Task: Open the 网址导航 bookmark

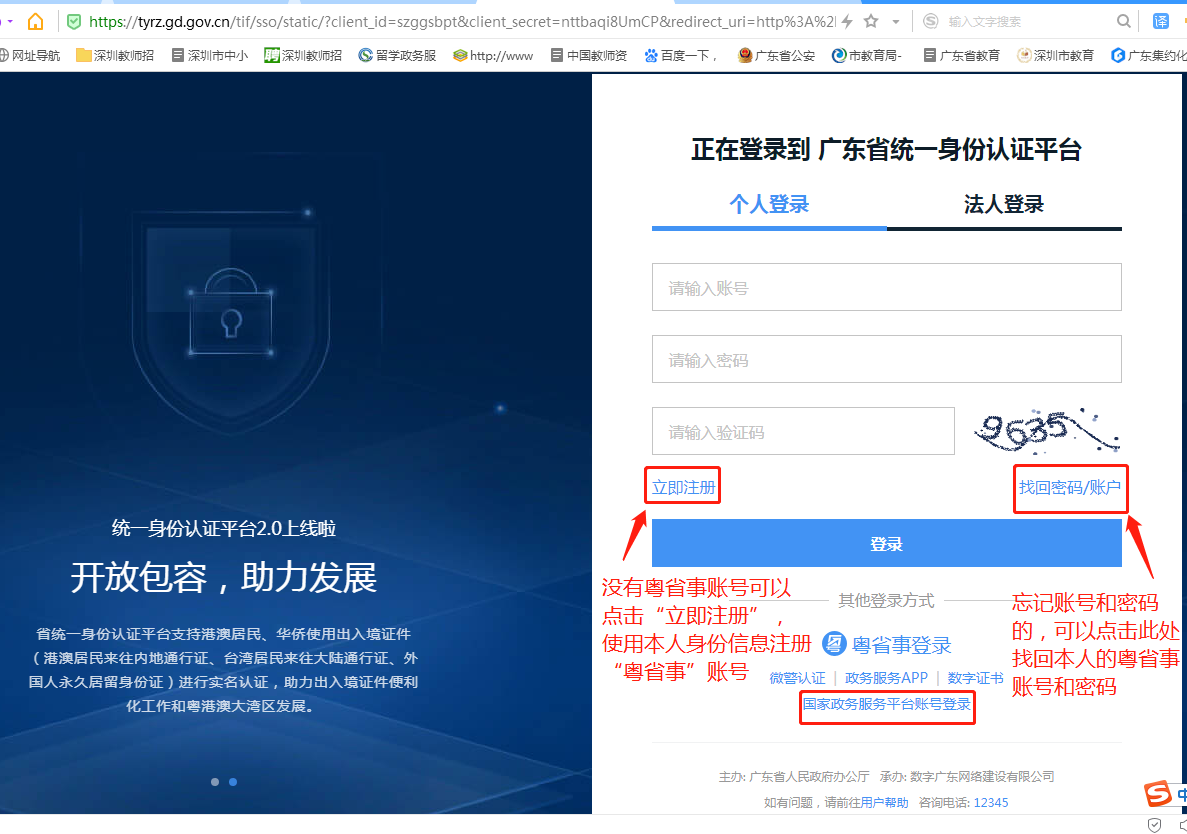Action: pyautogui.click(x=33, y=55)
